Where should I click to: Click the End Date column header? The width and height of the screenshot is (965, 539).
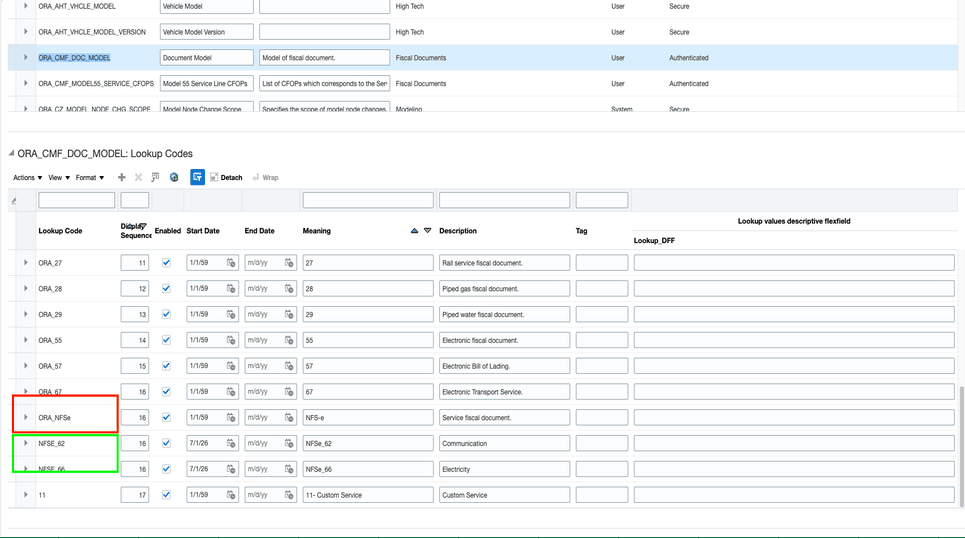[260, 231]
